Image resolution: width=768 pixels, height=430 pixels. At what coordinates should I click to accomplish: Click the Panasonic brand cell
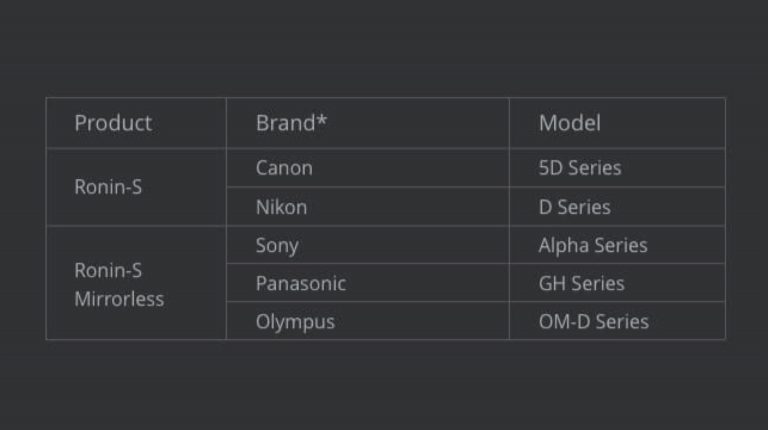(x=301, y=283)
